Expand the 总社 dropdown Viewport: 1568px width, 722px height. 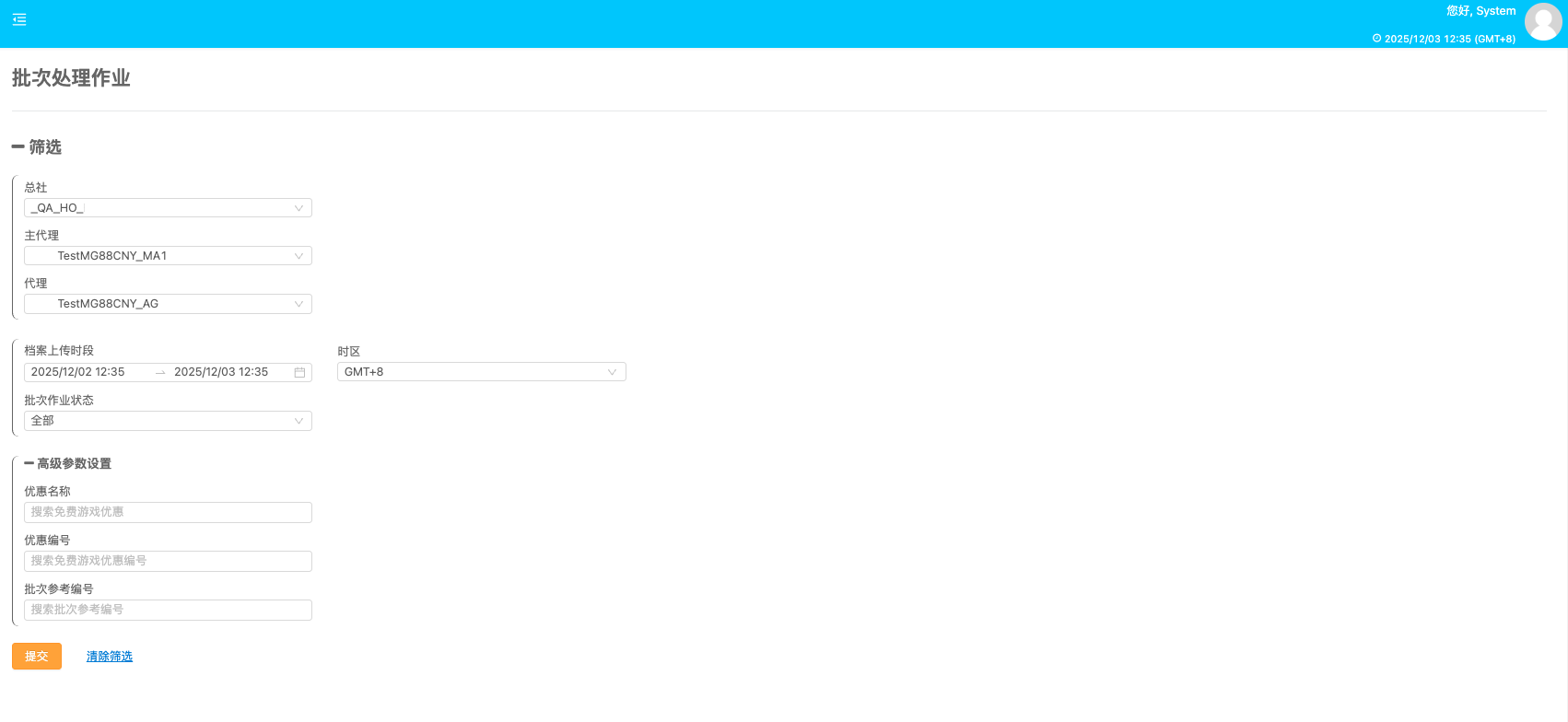click(x=168, y=208)
